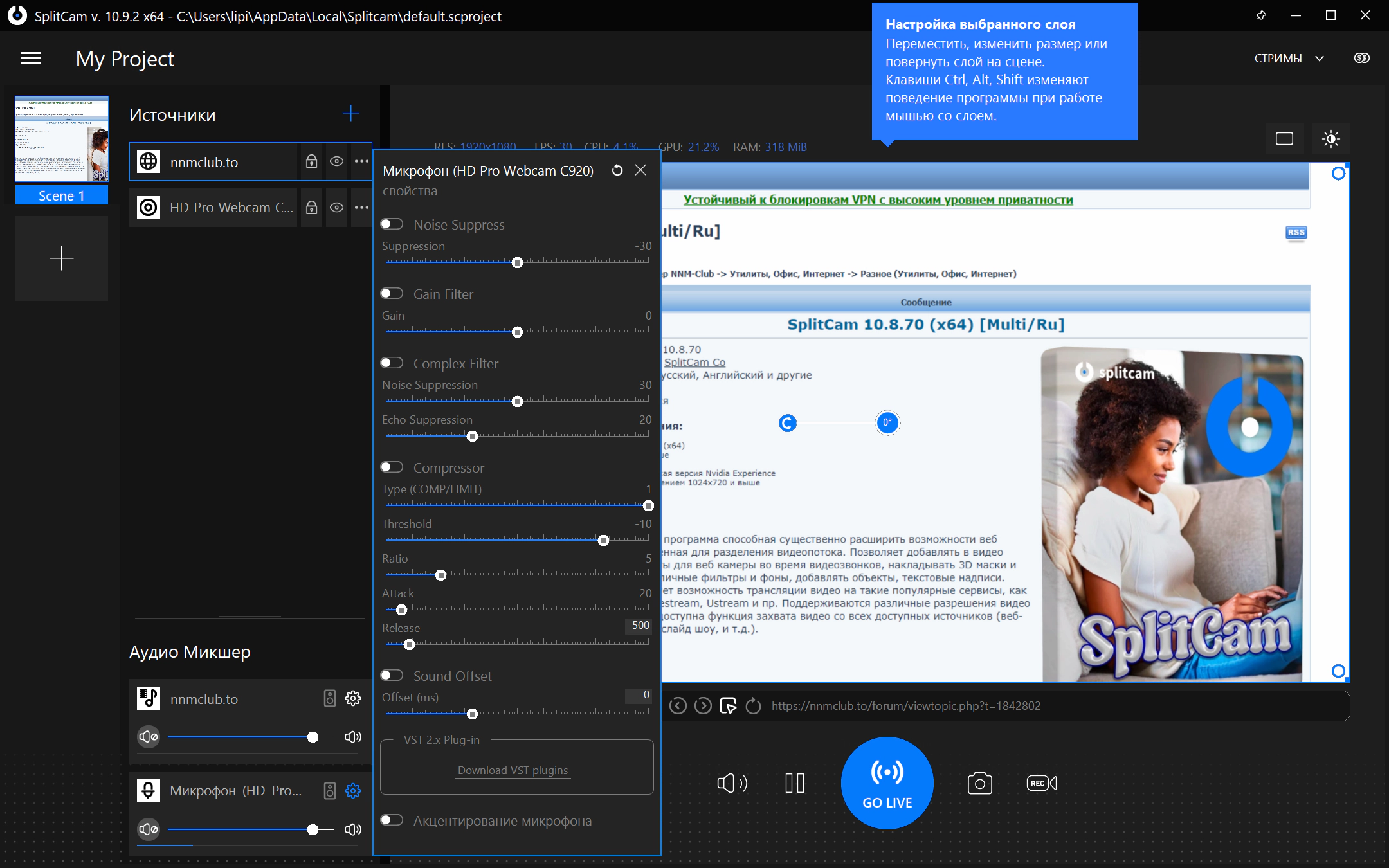This screenshot has width=1389, height=868.
Task: Enable the Noise Suppress toggle
Action: pyautogui.click(x=392, y=224)
